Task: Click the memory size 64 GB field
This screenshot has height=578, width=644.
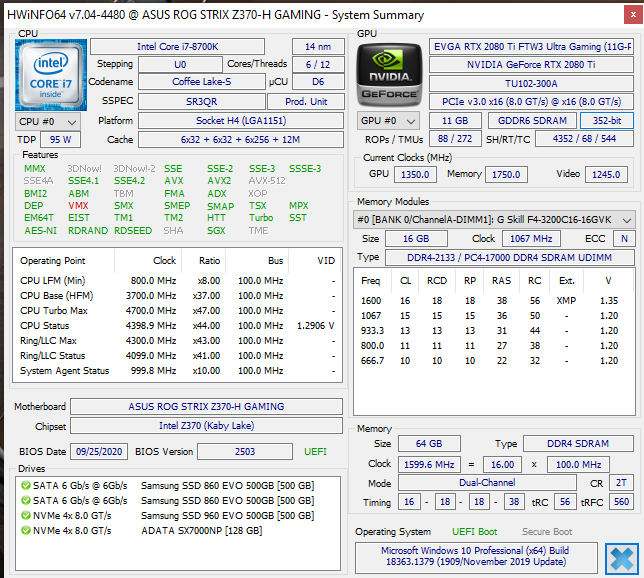Action: [x=429, y=444]
